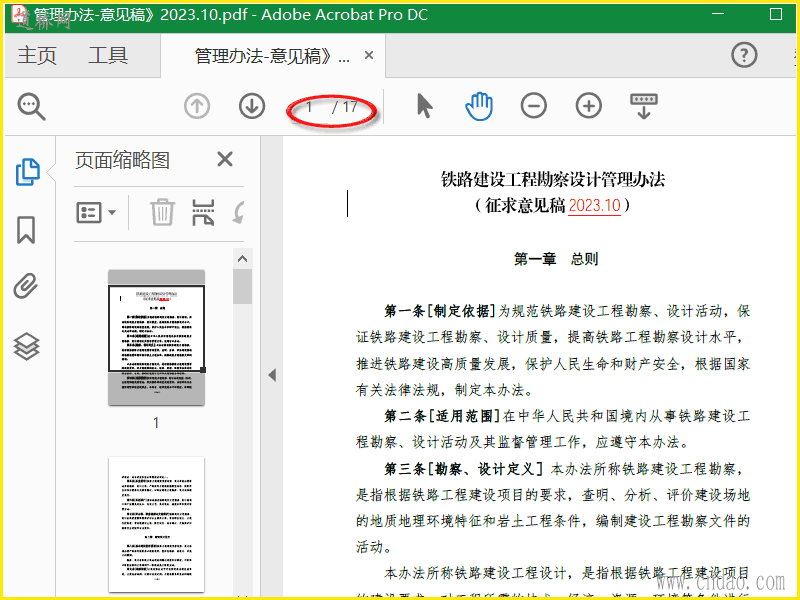
Task: Activate the hand pan tool
Action: (x=479, y=107)
